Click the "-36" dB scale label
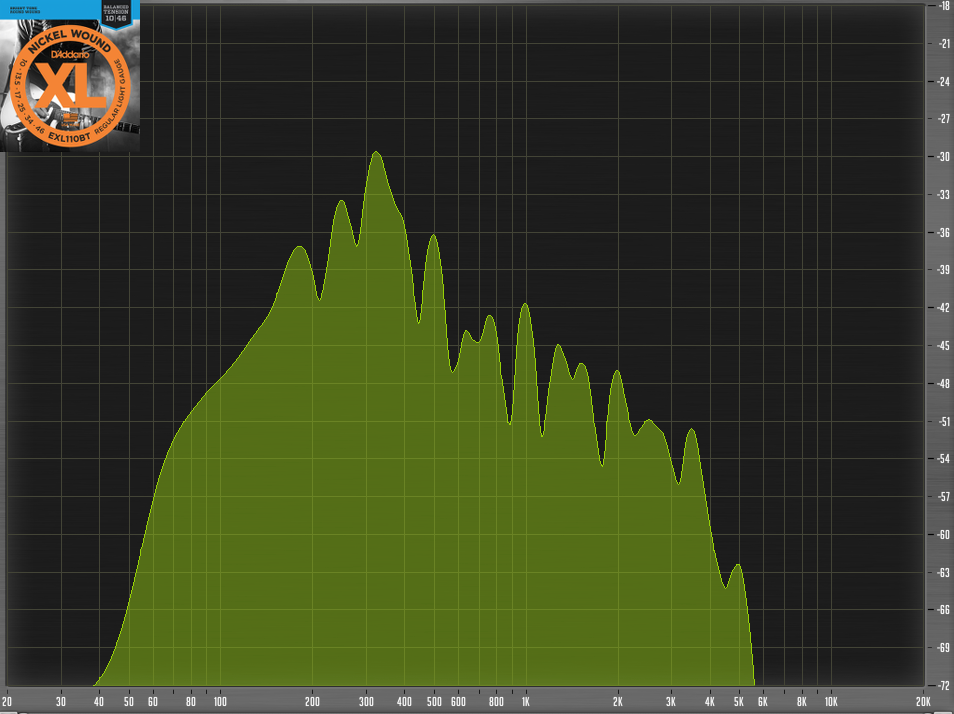 pos(943,233)
